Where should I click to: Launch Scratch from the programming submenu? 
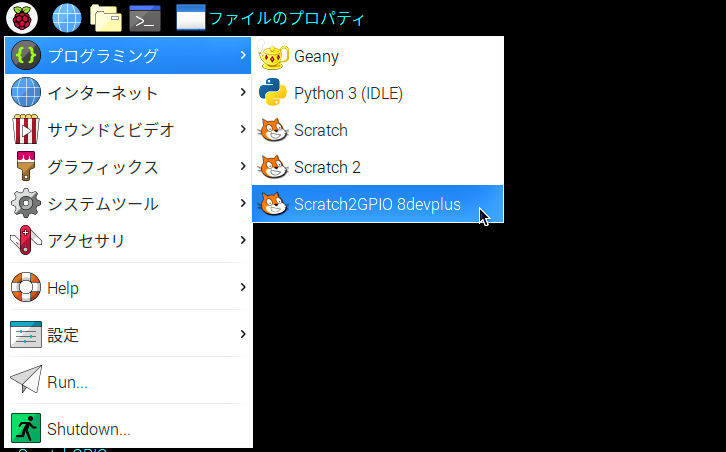point(377,130)
